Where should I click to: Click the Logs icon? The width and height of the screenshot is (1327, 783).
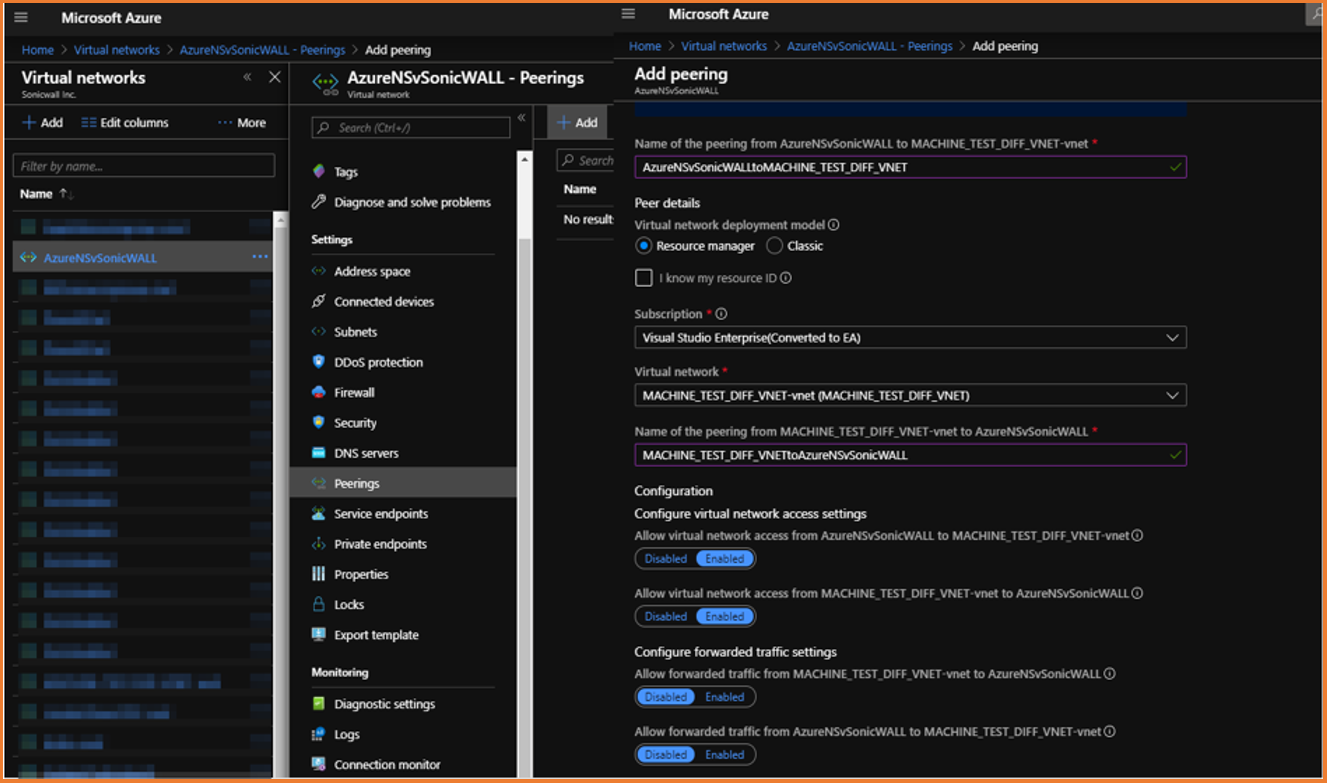click(319, 734)
